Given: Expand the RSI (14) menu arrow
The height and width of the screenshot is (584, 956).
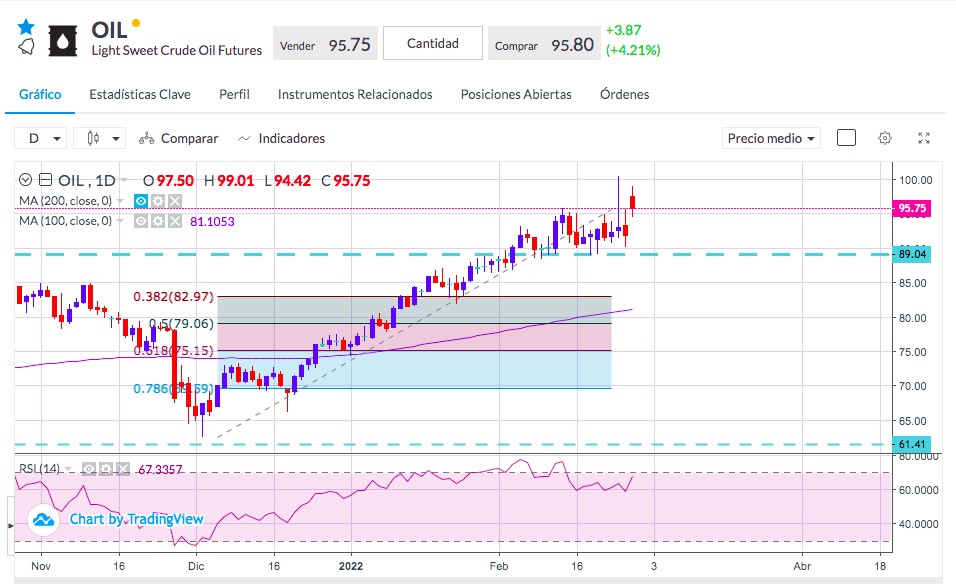Looking at the screenshot, I should point(68,469).
